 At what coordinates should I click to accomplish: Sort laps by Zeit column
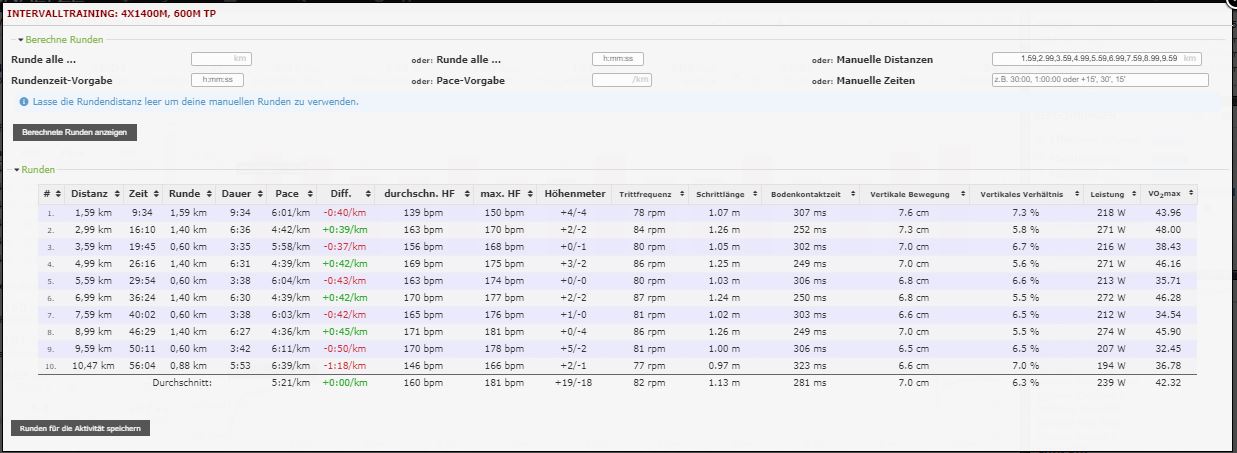(143, 193)
